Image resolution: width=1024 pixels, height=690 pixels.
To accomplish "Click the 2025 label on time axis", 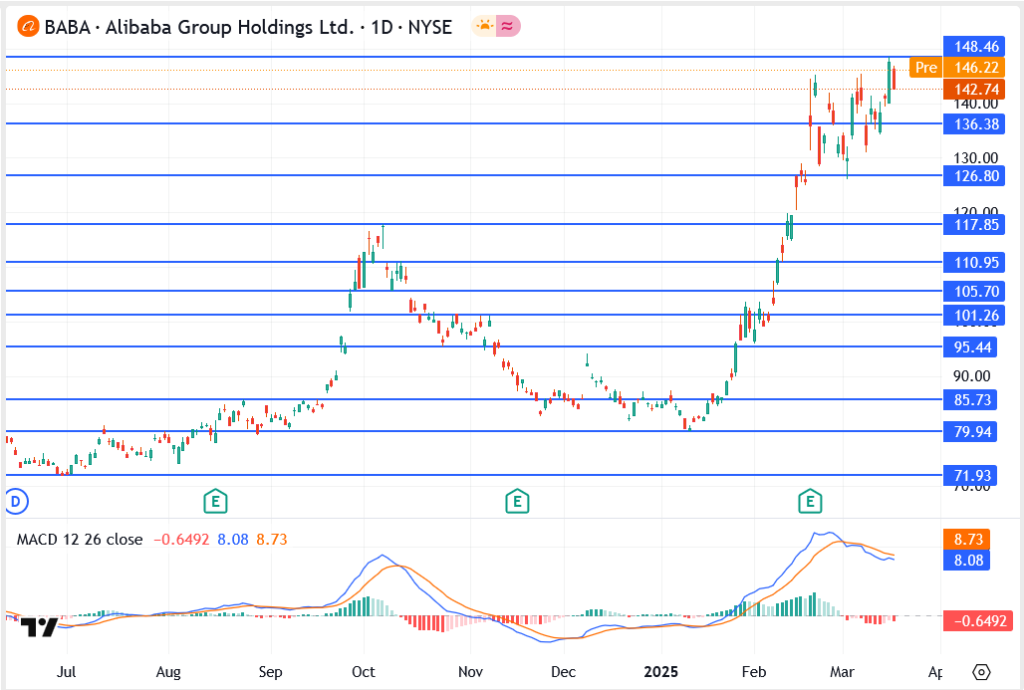I will 662,671.
